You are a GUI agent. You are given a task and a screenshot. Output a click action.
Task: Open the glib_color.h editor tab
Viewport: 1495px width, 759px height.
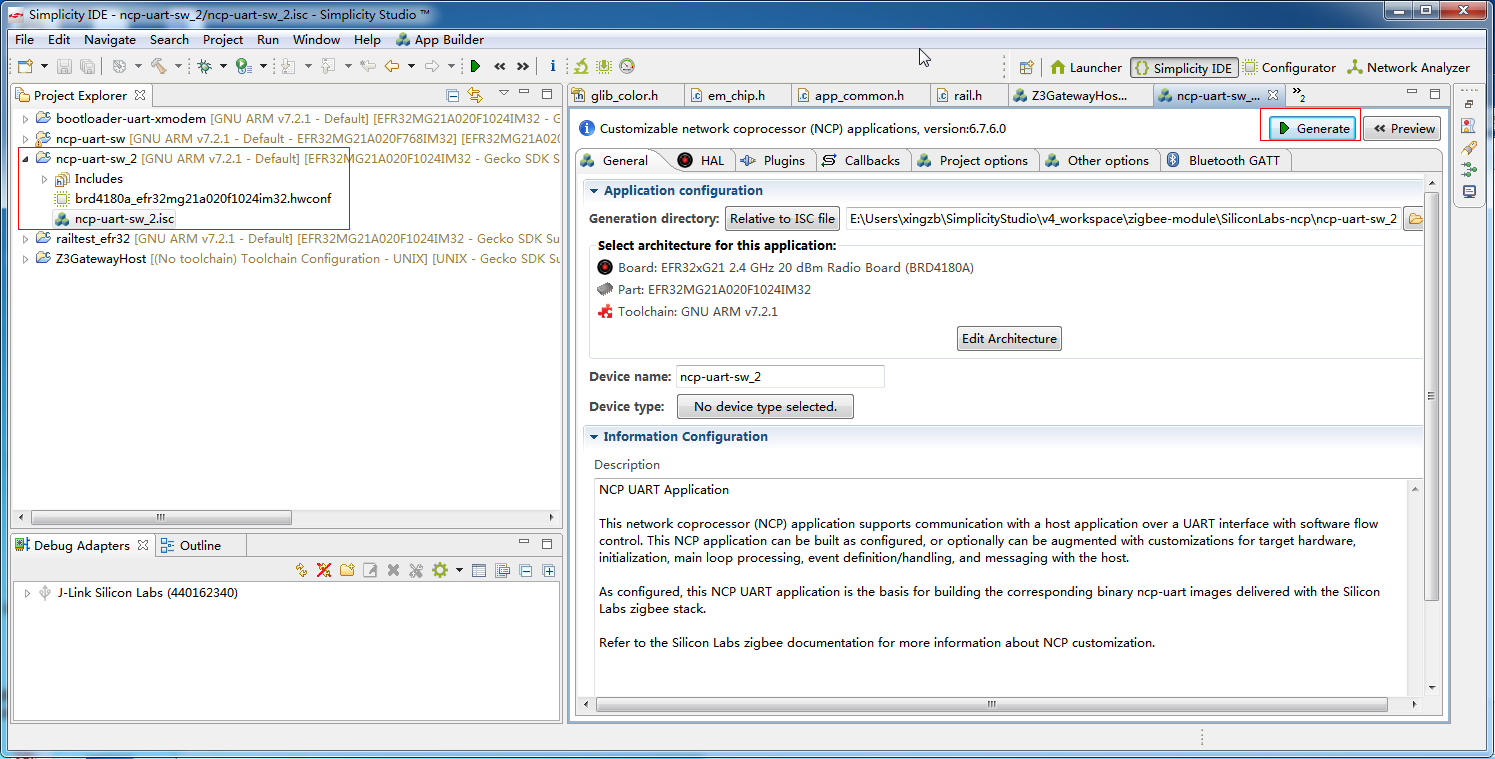point(625,95)
